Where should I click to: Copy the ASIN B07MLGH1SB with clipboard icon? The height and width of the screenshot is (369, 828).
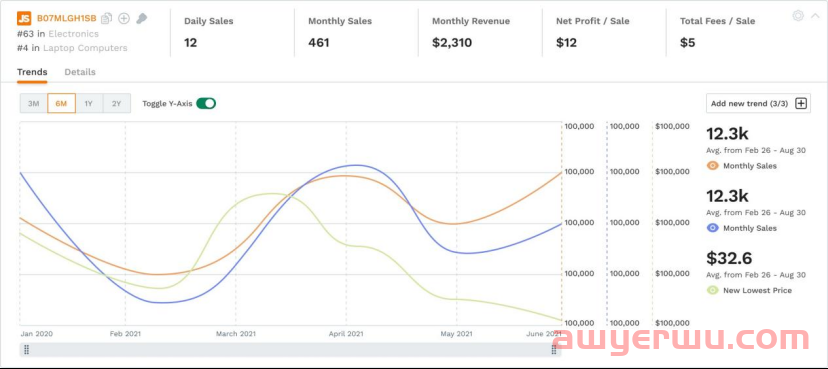tap(107, 18)
